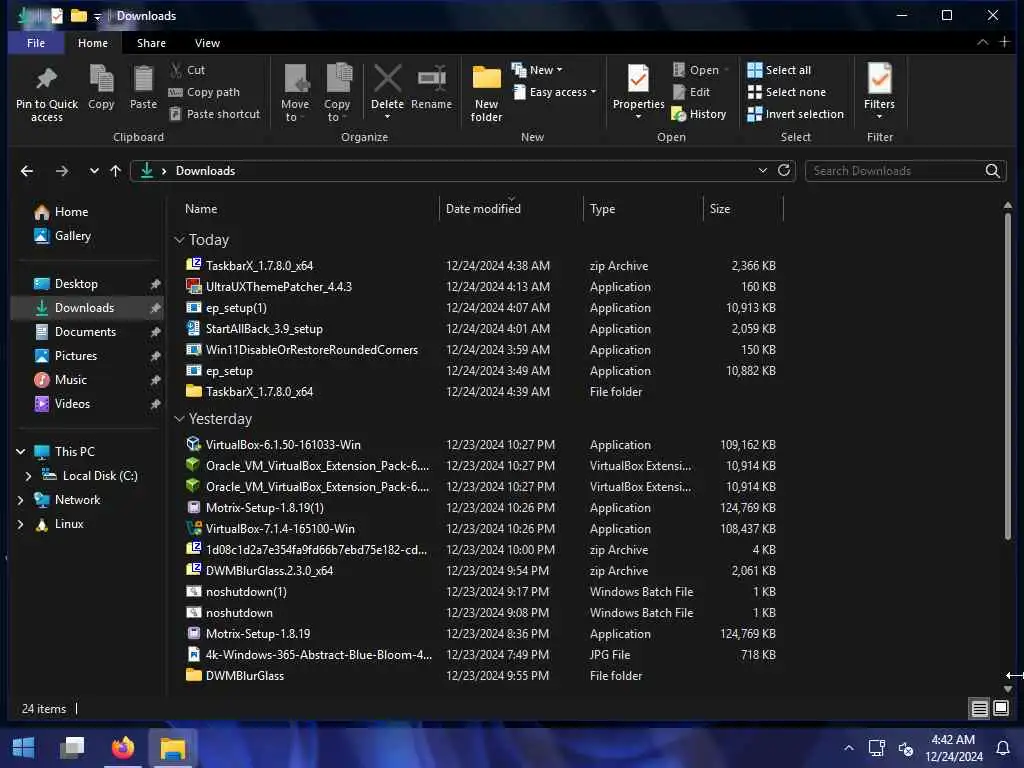The image size is (1024, 768).
Task: Click Select all
Action: [779, 70]
